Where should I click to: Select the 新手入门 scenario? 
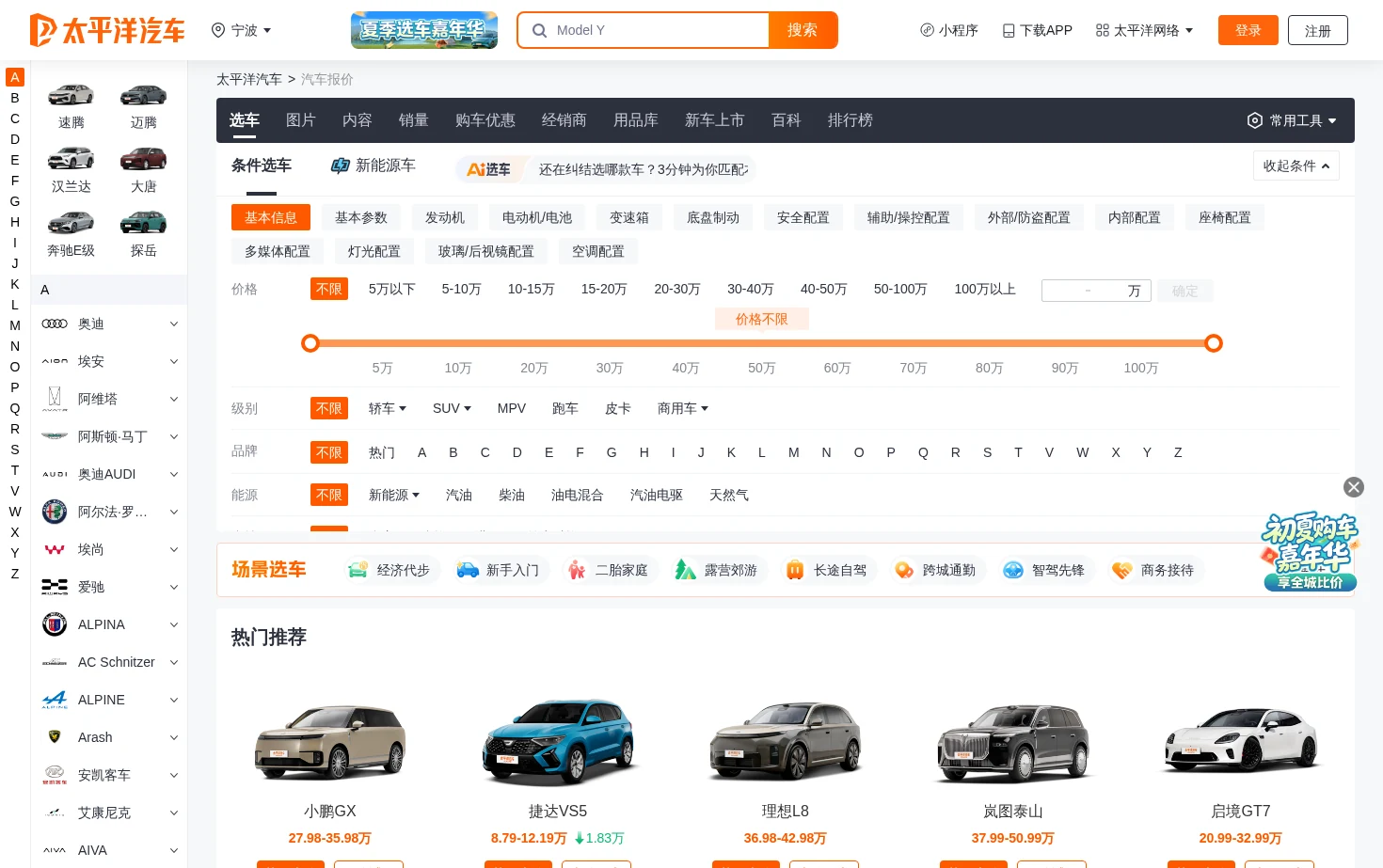498,570
